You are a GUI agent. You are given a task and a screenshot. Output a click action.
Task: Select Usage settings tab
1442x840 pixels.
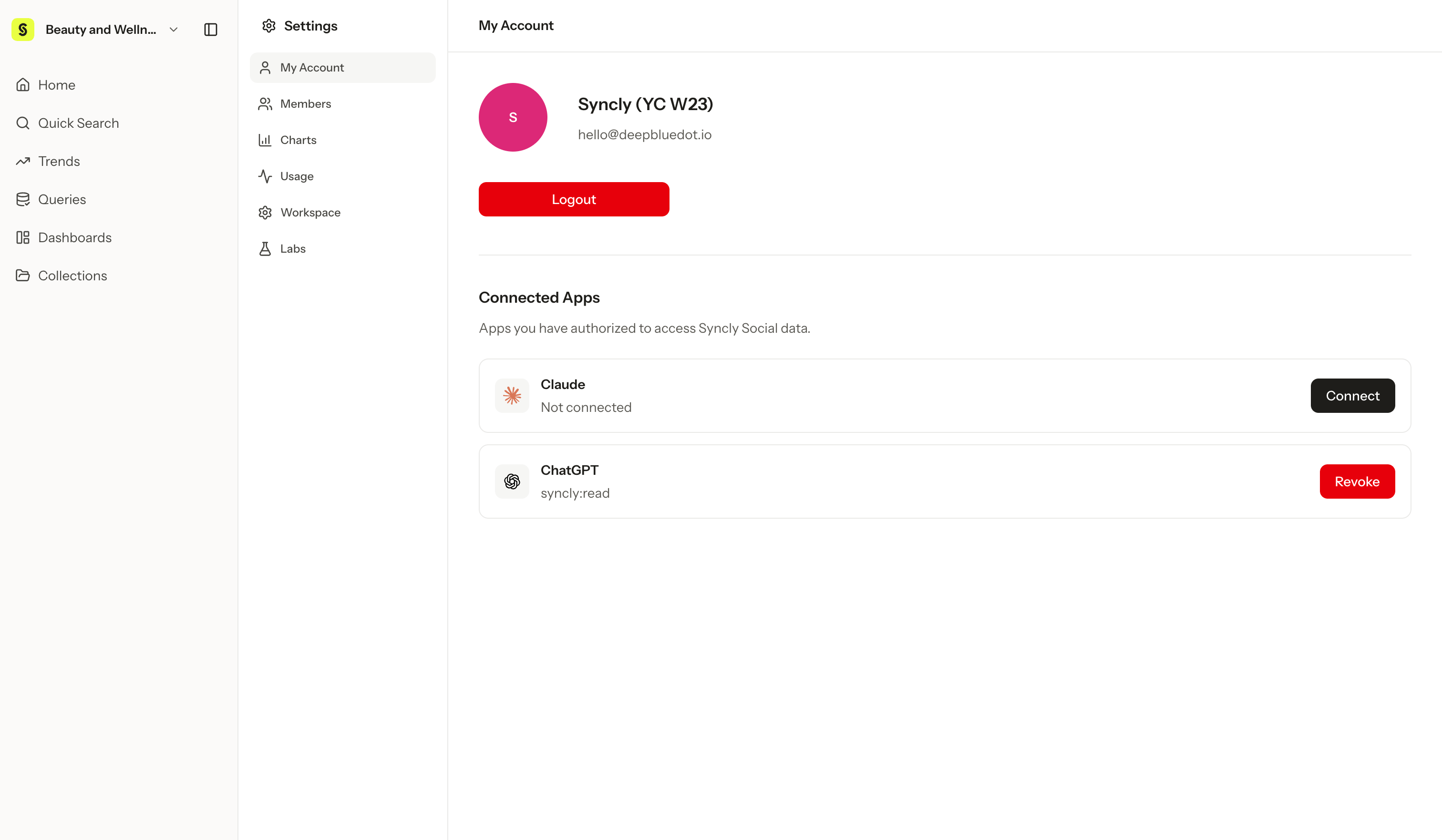[x=343, y=176]
